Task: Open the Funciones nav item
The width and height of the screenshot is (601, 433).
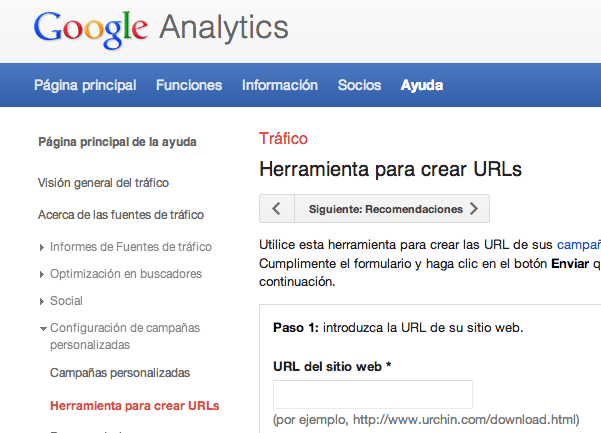Action: click(x=189, y=85)
